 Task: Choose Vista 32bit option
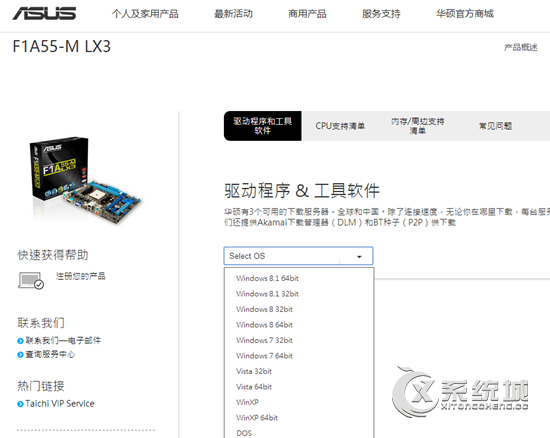click(254, 371)
